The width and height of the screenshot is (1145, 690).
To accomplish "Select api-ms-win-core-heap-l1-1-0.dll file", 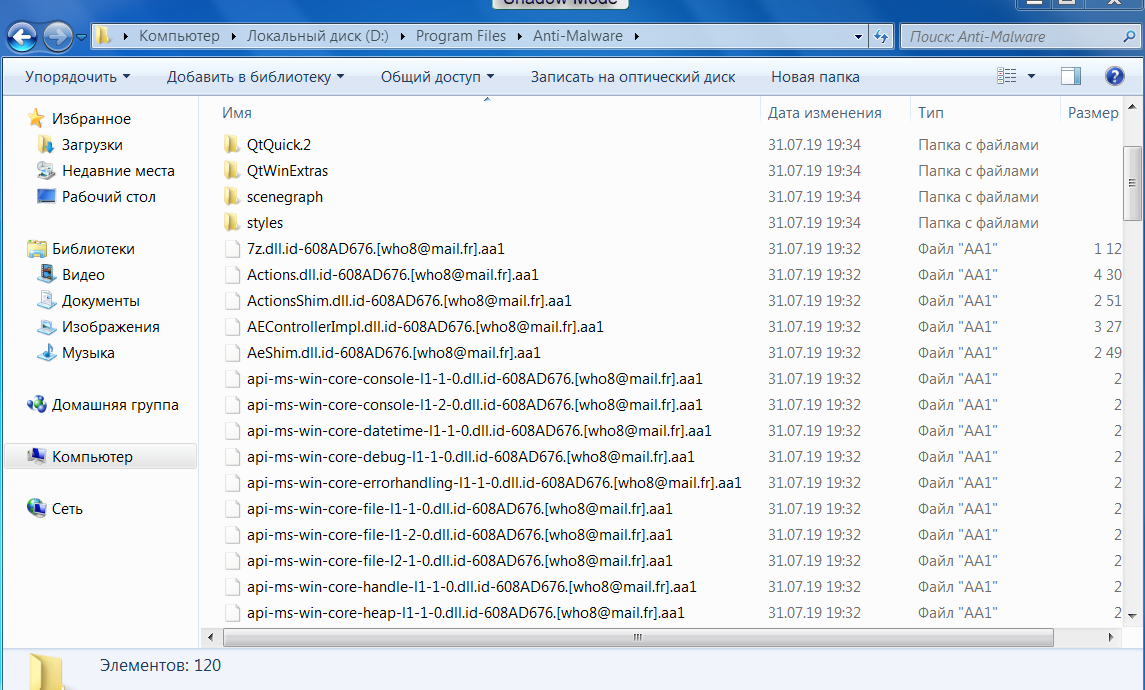I will (466, 613).
